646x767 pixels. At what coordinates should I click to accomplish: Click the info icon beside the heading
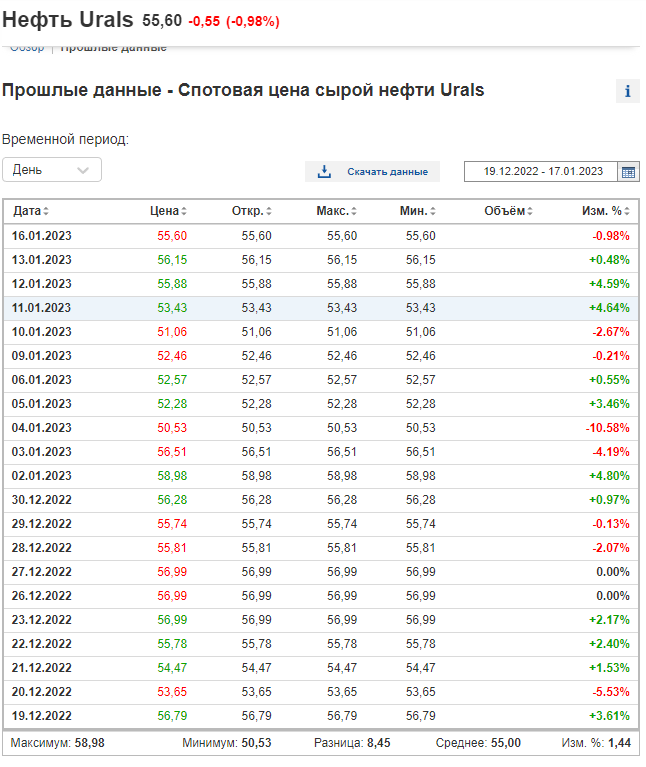pos(627,91)
